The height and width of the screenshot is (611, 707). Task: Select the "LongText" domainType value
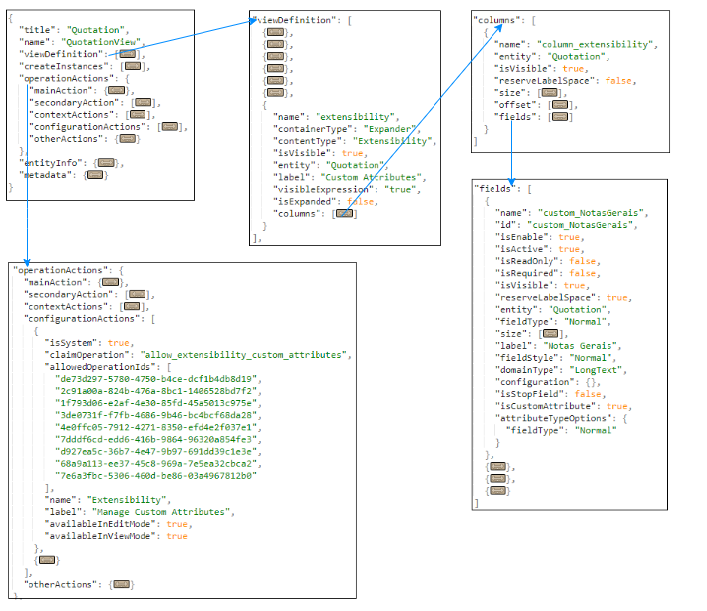596,370
